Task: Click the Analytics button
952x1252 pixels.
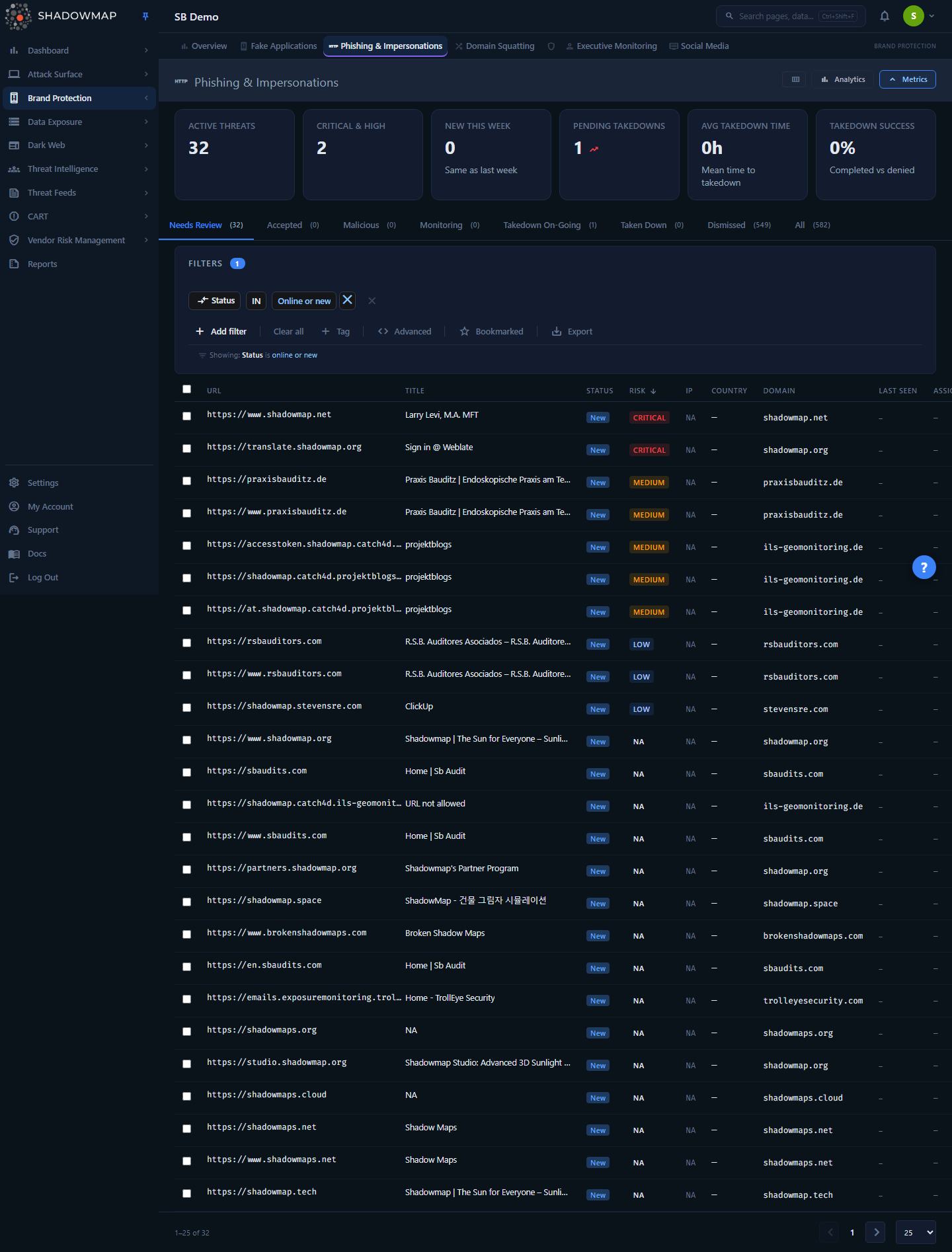Action: pos(844,79)
